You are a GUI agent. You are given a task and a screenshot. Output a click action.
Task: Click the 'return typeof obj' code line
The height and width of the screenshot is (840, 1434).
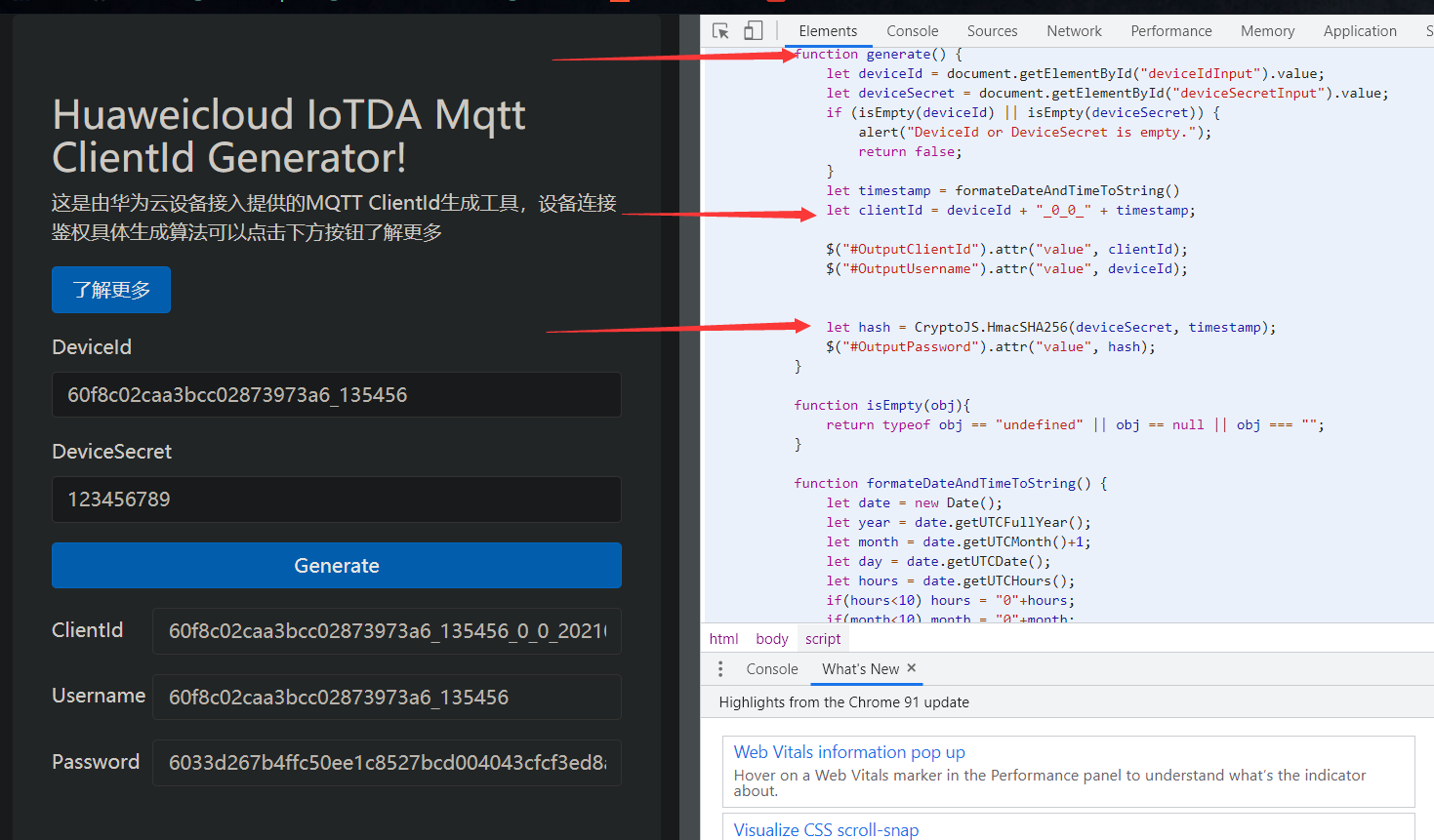pos(1075,425)
